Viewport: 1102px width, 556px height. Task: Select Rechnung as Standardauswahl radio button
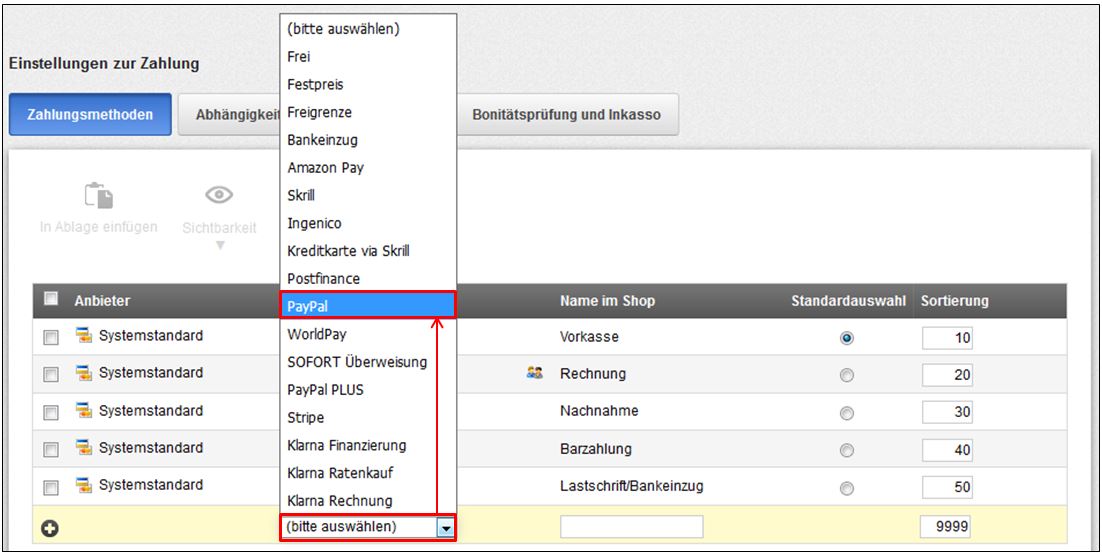tap(847, 375)
